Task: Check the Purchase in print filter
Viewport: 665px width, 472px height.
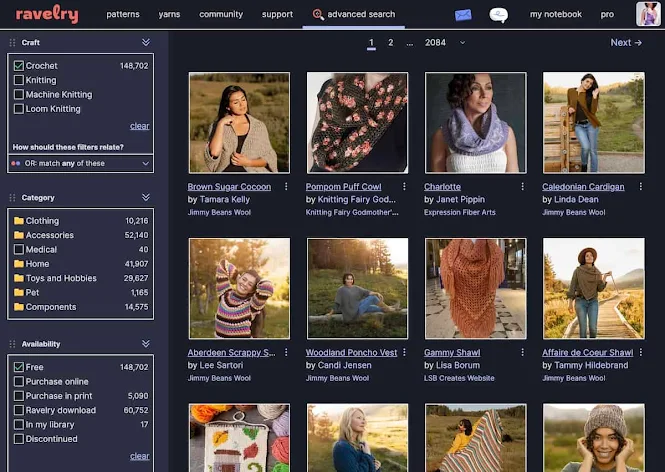Action: coord(19,396)
